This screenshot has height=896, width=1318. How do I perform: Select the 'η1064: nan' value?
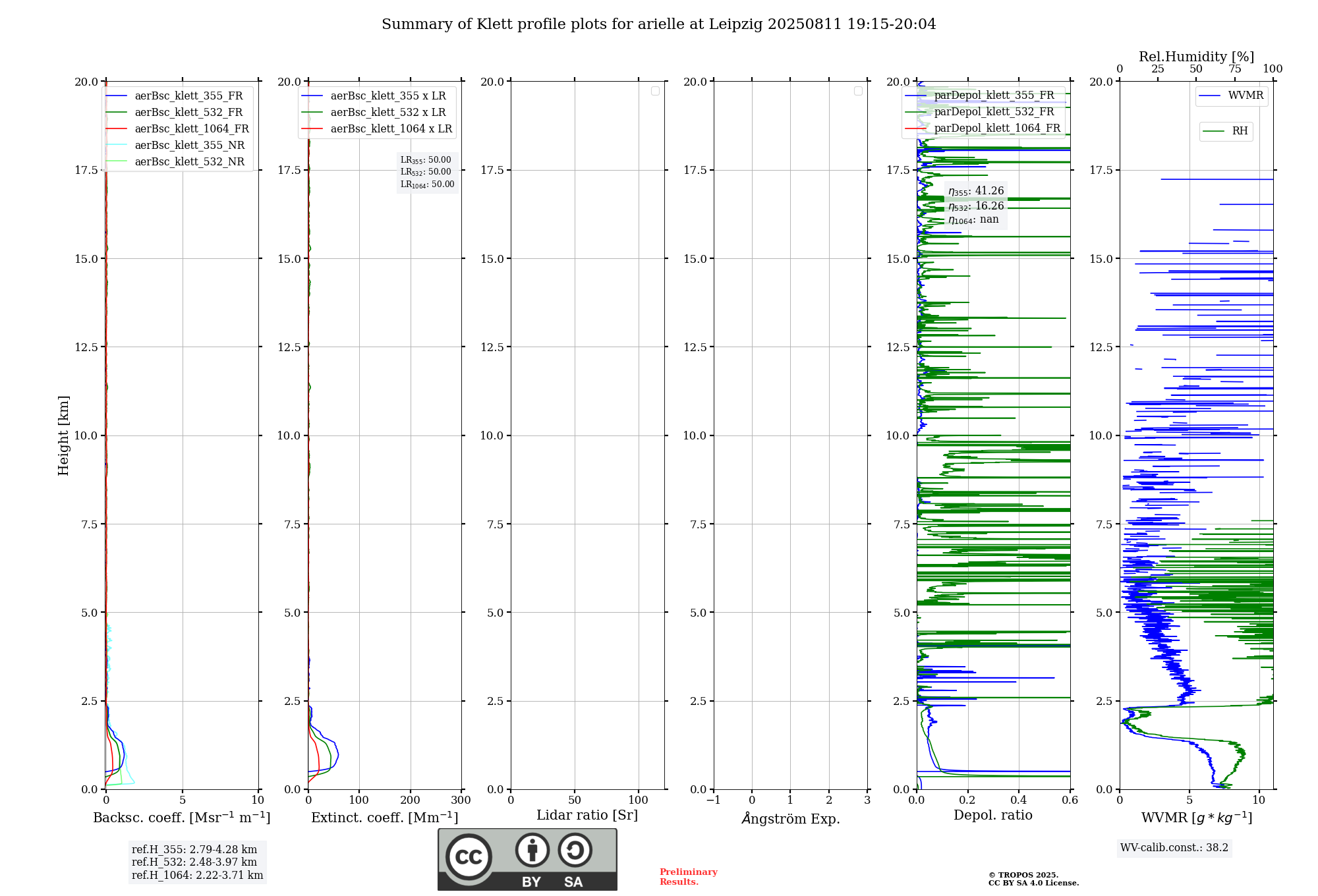click(973, 219)
